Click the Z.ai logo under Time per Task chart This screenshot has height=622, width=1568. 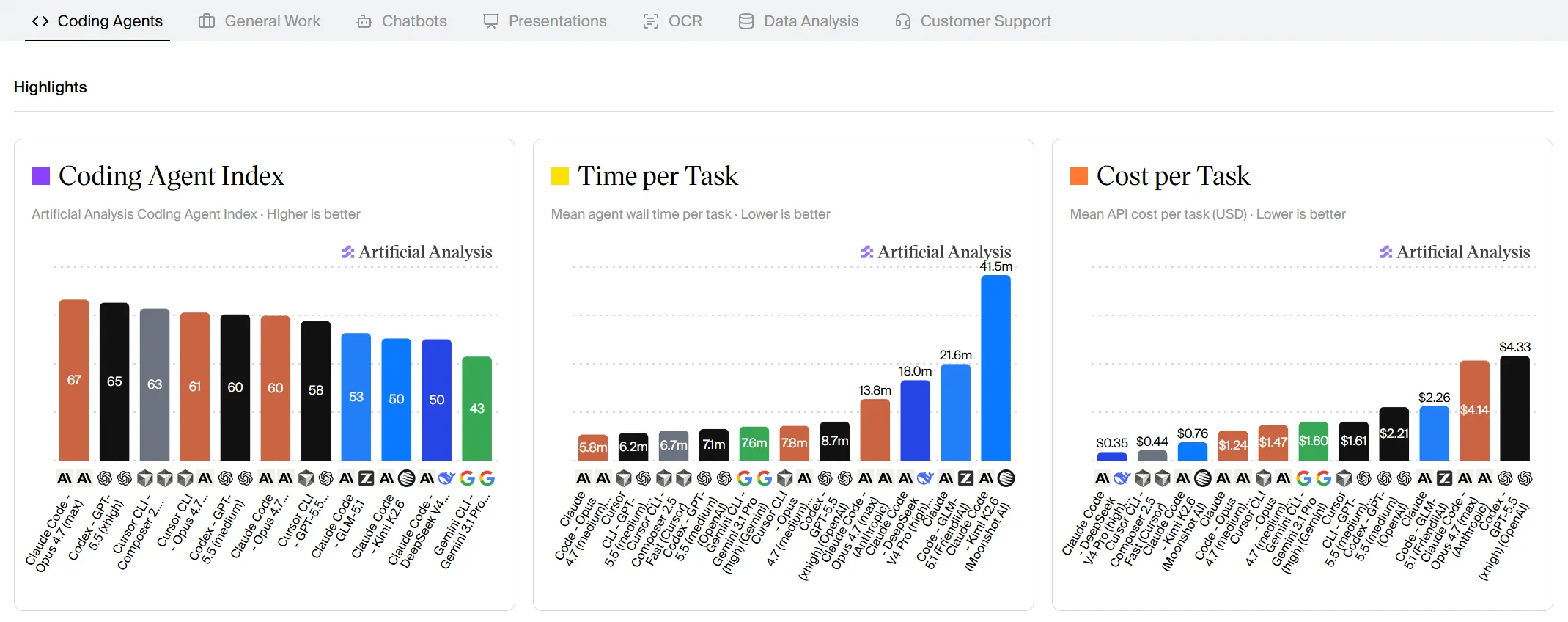click(x=966, y=478)
